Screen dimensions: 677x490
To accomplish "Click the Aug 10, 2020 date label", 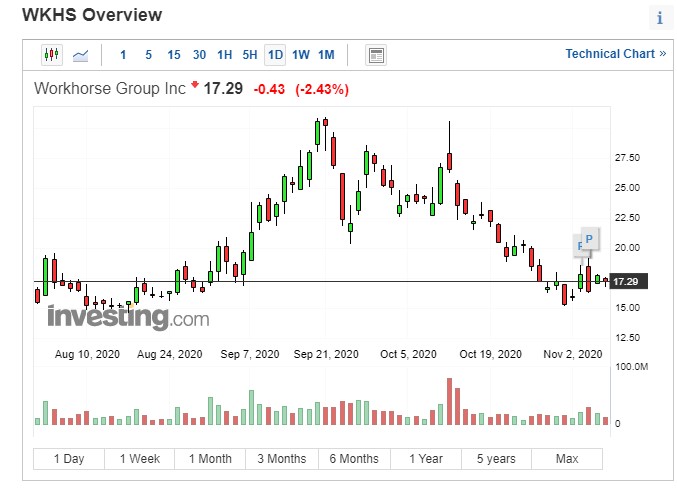I will [87, 354].
